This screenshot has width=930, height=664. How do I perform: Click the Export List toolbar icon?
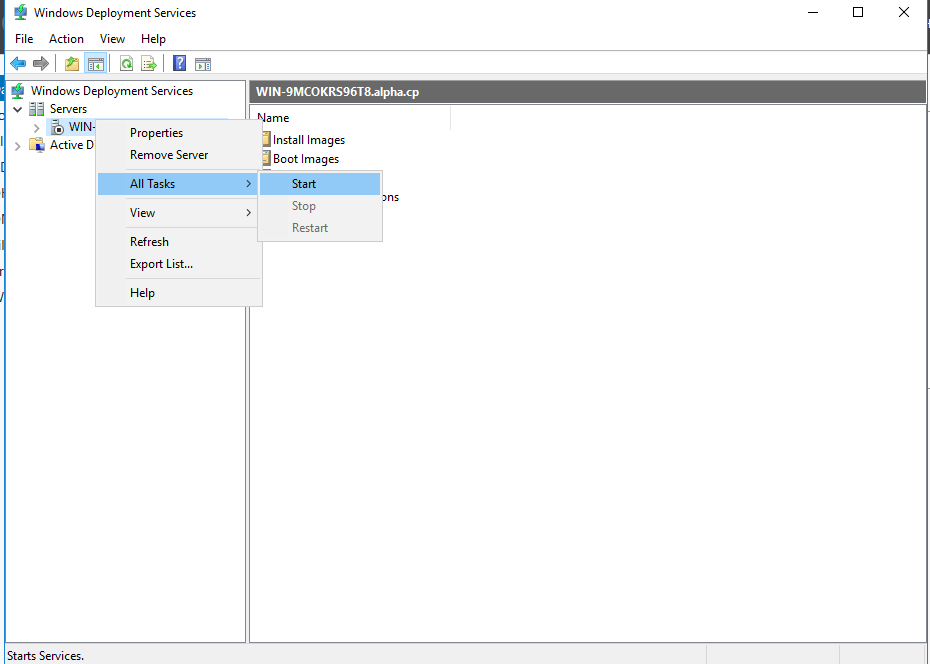149,63
